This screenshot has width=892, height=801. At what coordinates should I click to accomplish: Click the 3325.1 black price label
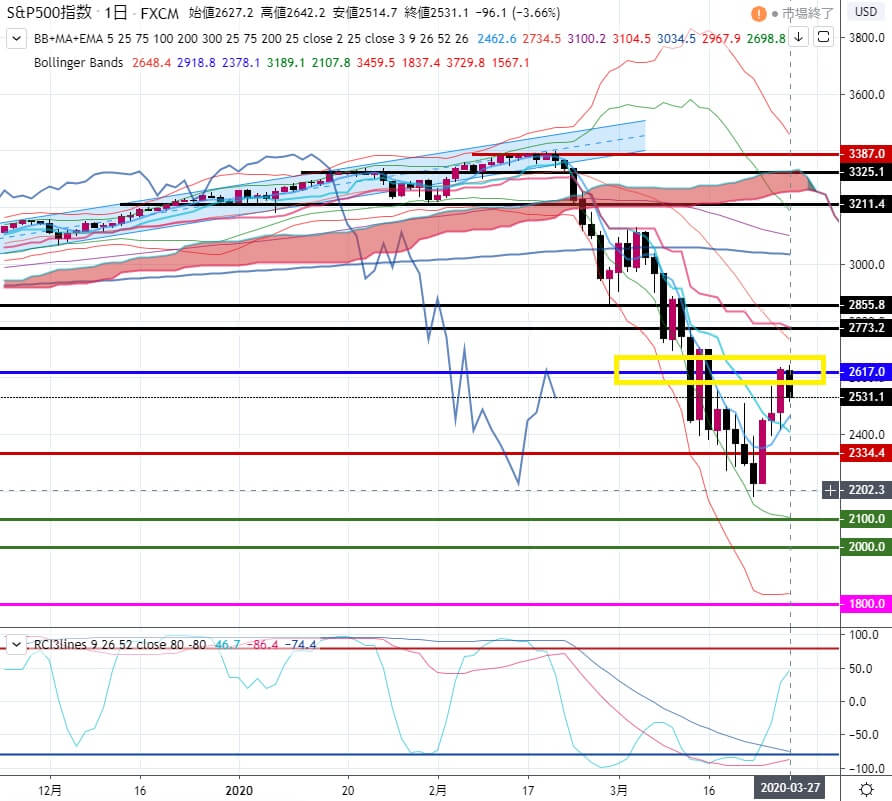pyautogui.click(x=866, y=172)
